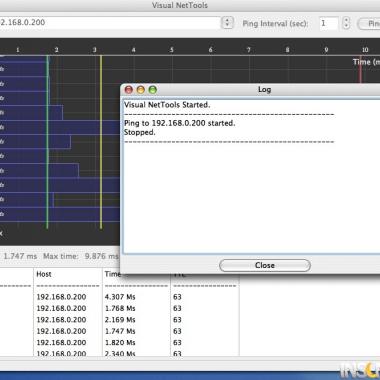Select the row with time 4.307 Ms
380x380 pixels.
point(120,297)
